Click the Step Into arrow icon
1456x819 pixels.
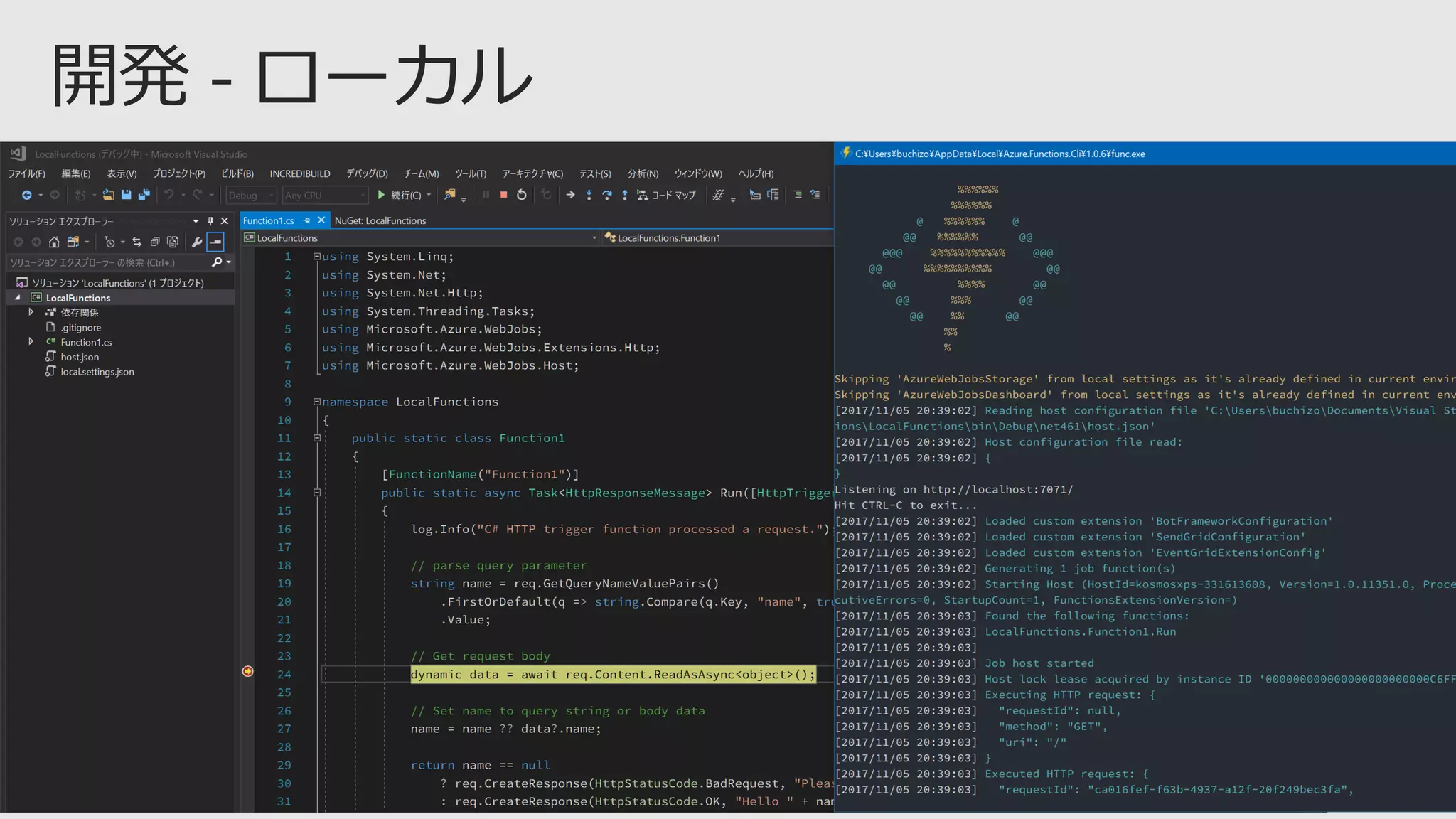(589, 195)
